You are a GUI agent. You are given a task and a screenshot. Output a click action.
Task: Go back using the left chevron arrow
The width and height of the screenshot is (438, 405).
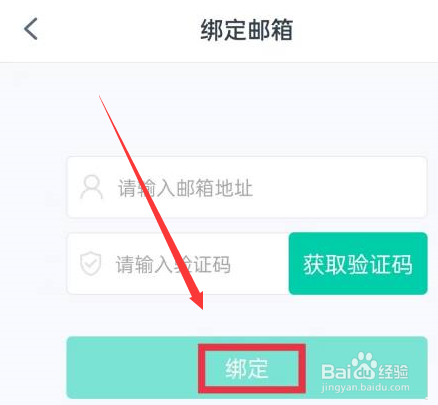click(31, 29)
